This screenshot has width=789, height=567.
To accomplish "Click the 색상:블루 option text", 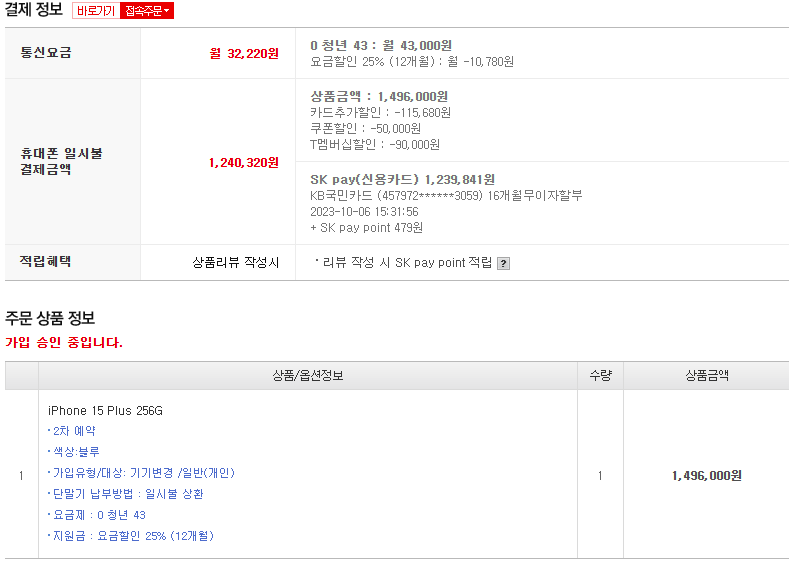I will (x=75, y=452).
